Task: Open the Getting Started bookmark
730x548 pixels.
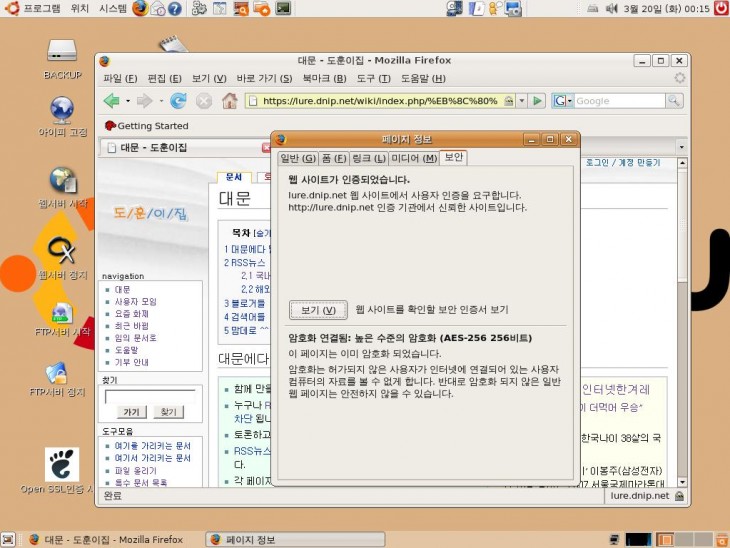Action: [x=147, y=126]
